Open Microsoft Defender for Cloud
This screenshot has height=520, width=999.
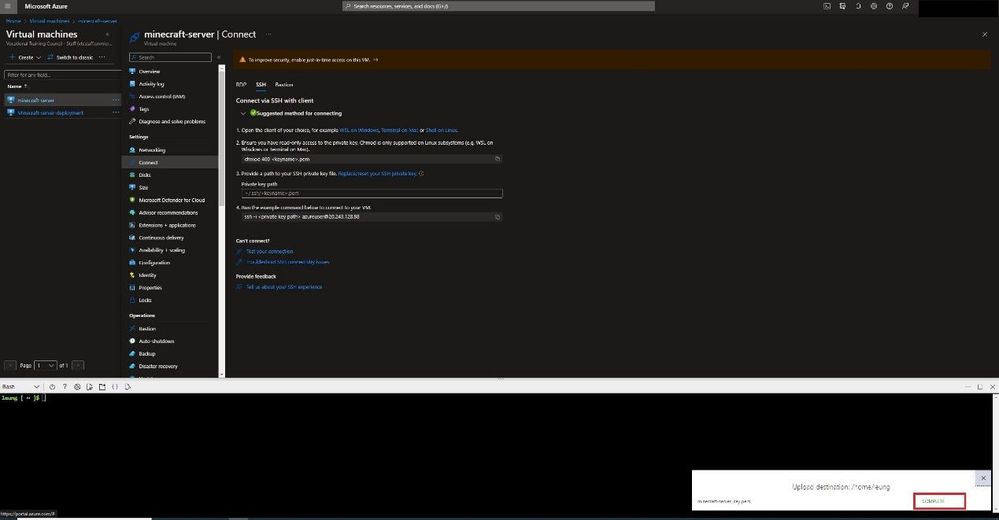pos(171,200)
